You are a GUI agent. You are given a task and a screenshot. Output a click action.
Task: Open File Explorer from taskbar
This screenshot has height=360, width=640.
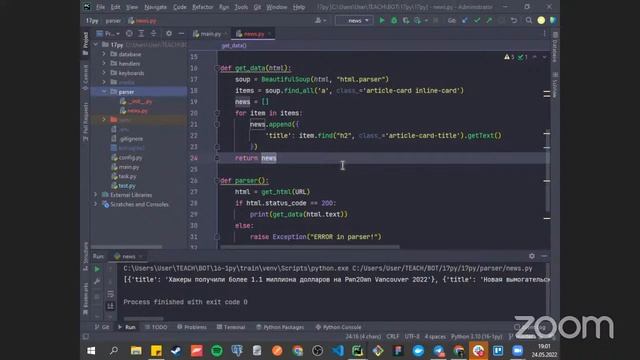[136, 351]
